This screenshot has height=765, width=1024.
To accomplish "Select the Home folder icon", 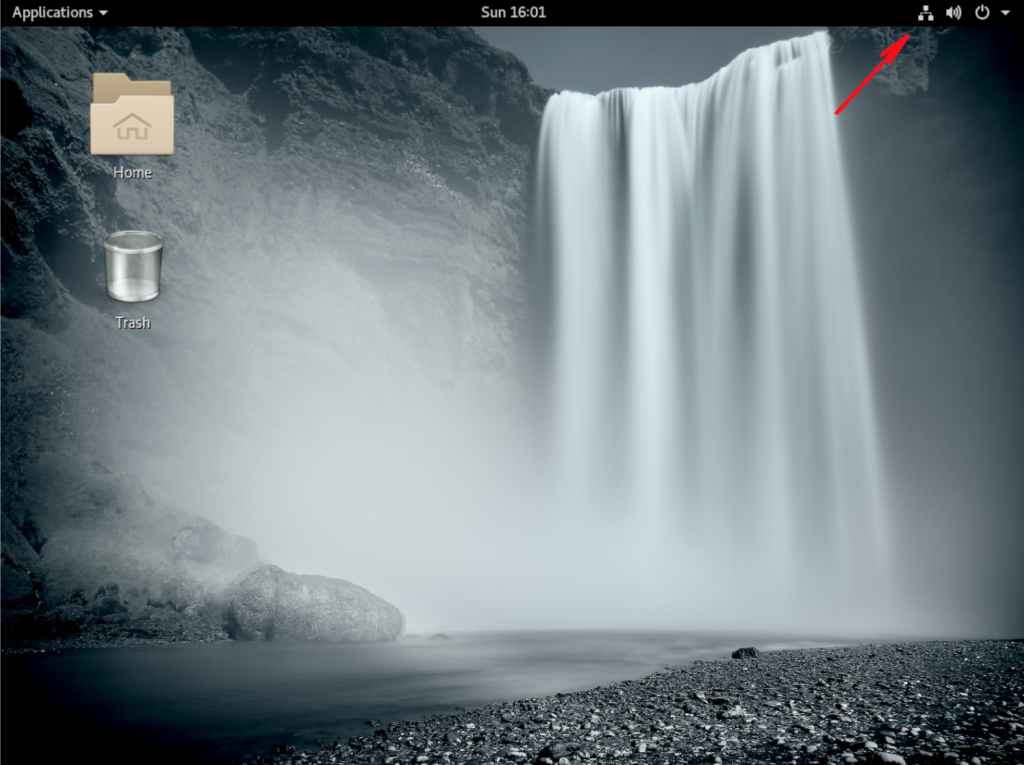I will (132, 115).
